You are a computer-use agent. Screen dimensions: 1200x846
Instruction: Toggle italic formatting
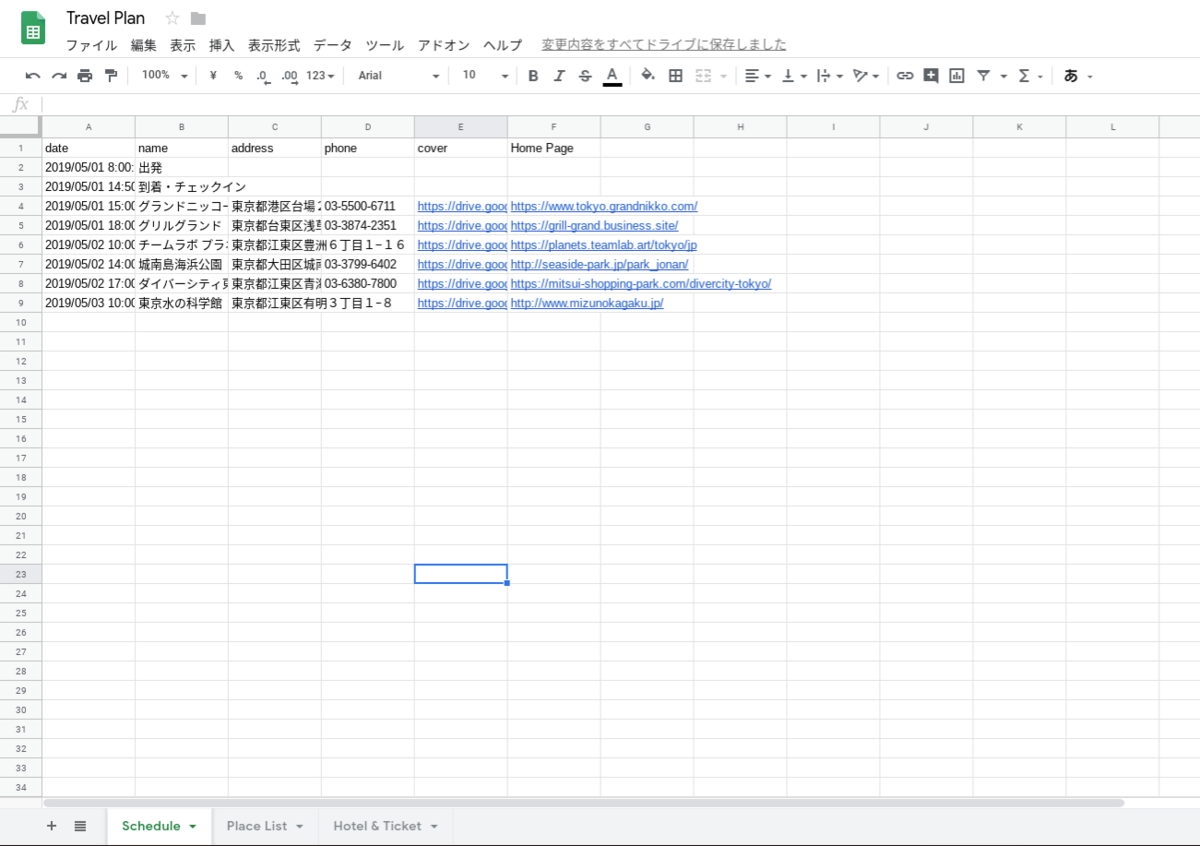[559, 75]
